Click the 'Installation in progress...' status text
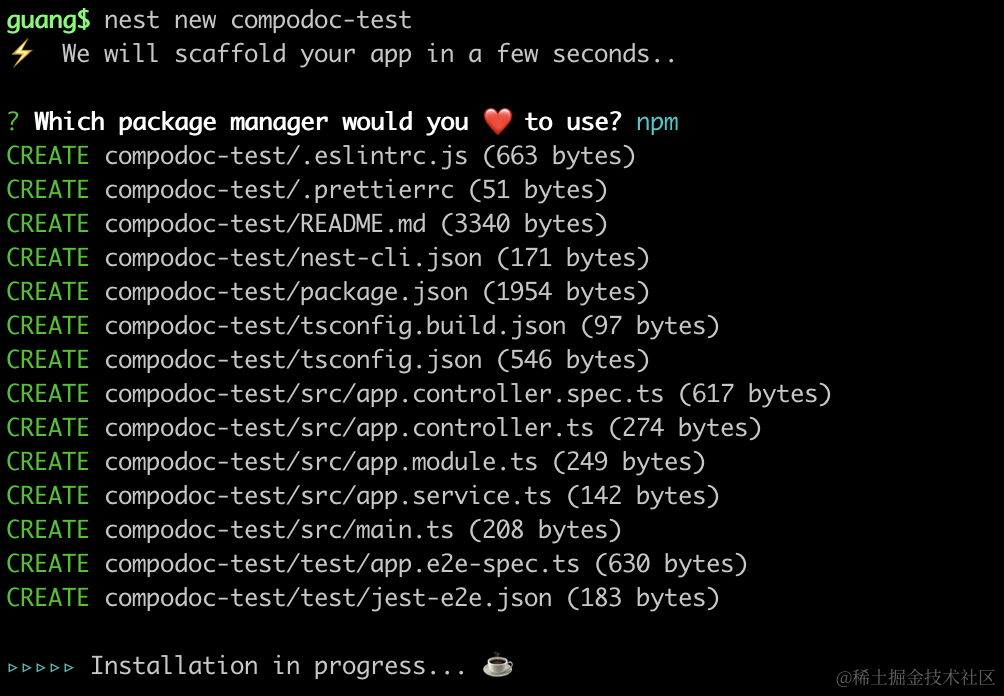Viewport: 1004px width, 696px height. (278, 666)
